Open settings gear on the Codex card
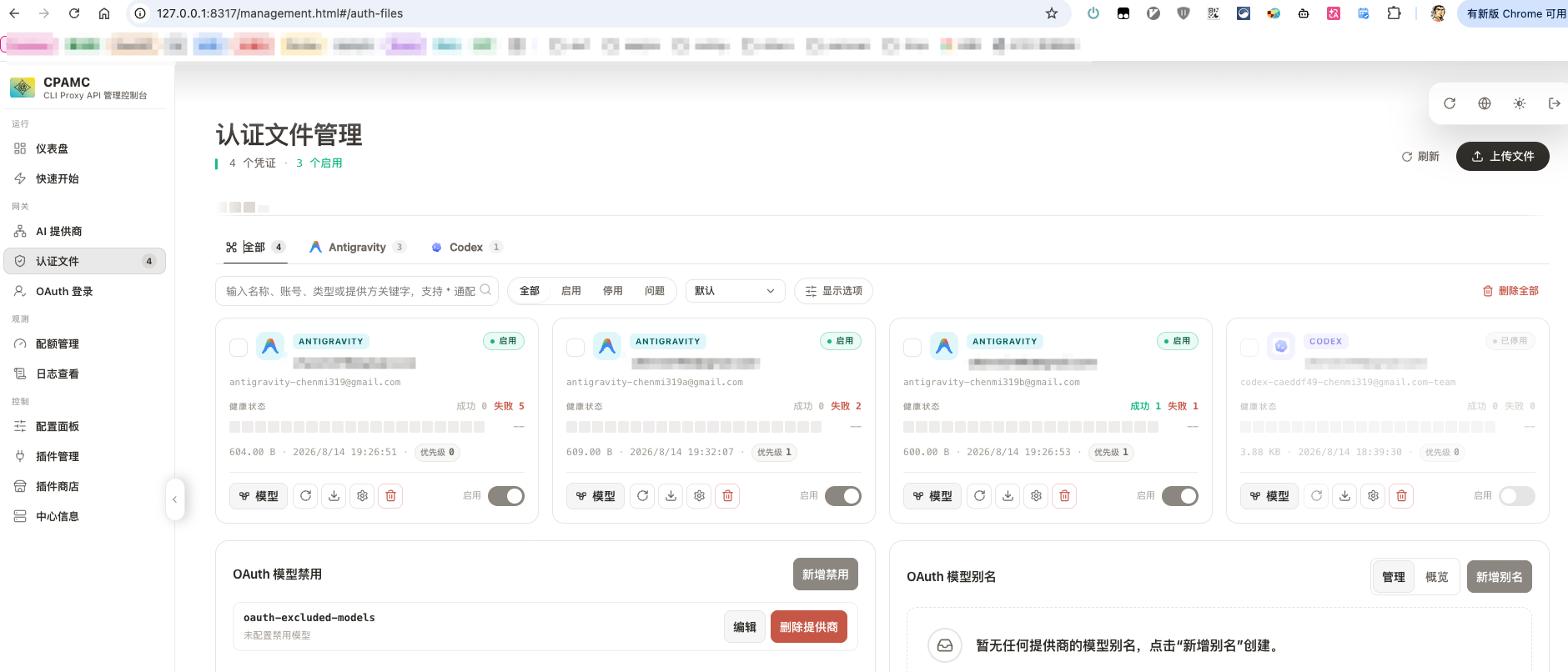1568x672 pixels. click(1374, 496)
